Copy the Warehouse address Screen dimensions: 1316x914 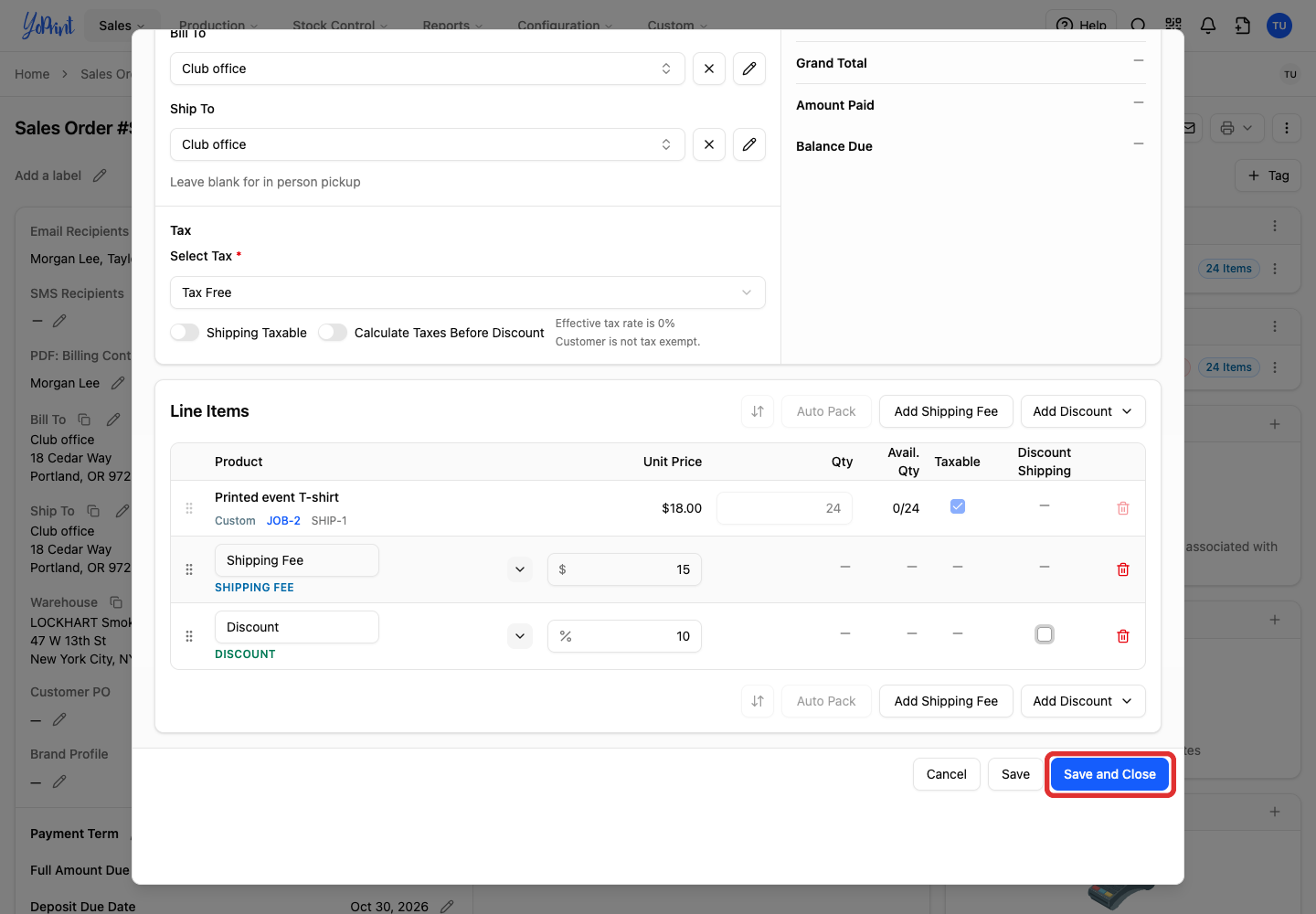point(116,602)
